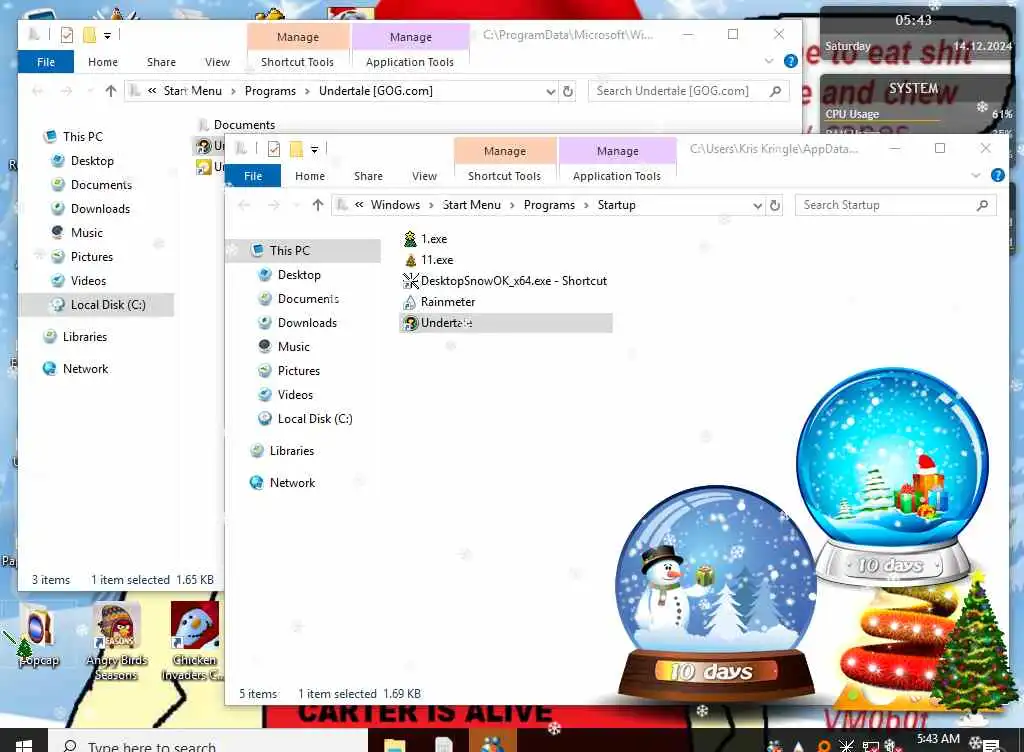The image size is (1024, 752).
Task: Open Share tab in Startup window
Action: coord(368,176)
